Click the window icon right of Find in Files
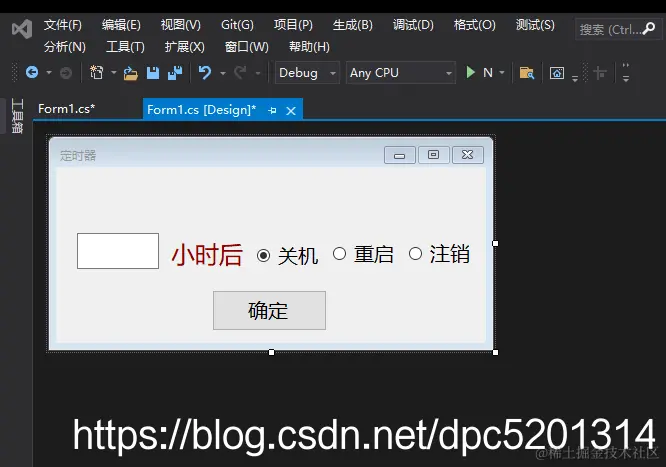 557,73
